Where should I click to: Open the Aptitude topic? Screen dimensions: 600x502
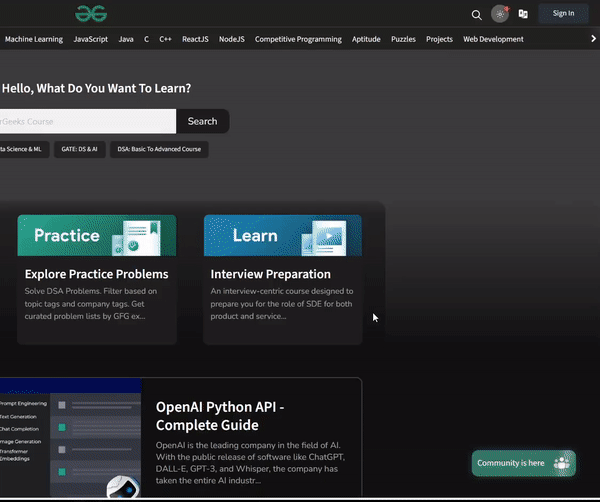click(366, 39)
